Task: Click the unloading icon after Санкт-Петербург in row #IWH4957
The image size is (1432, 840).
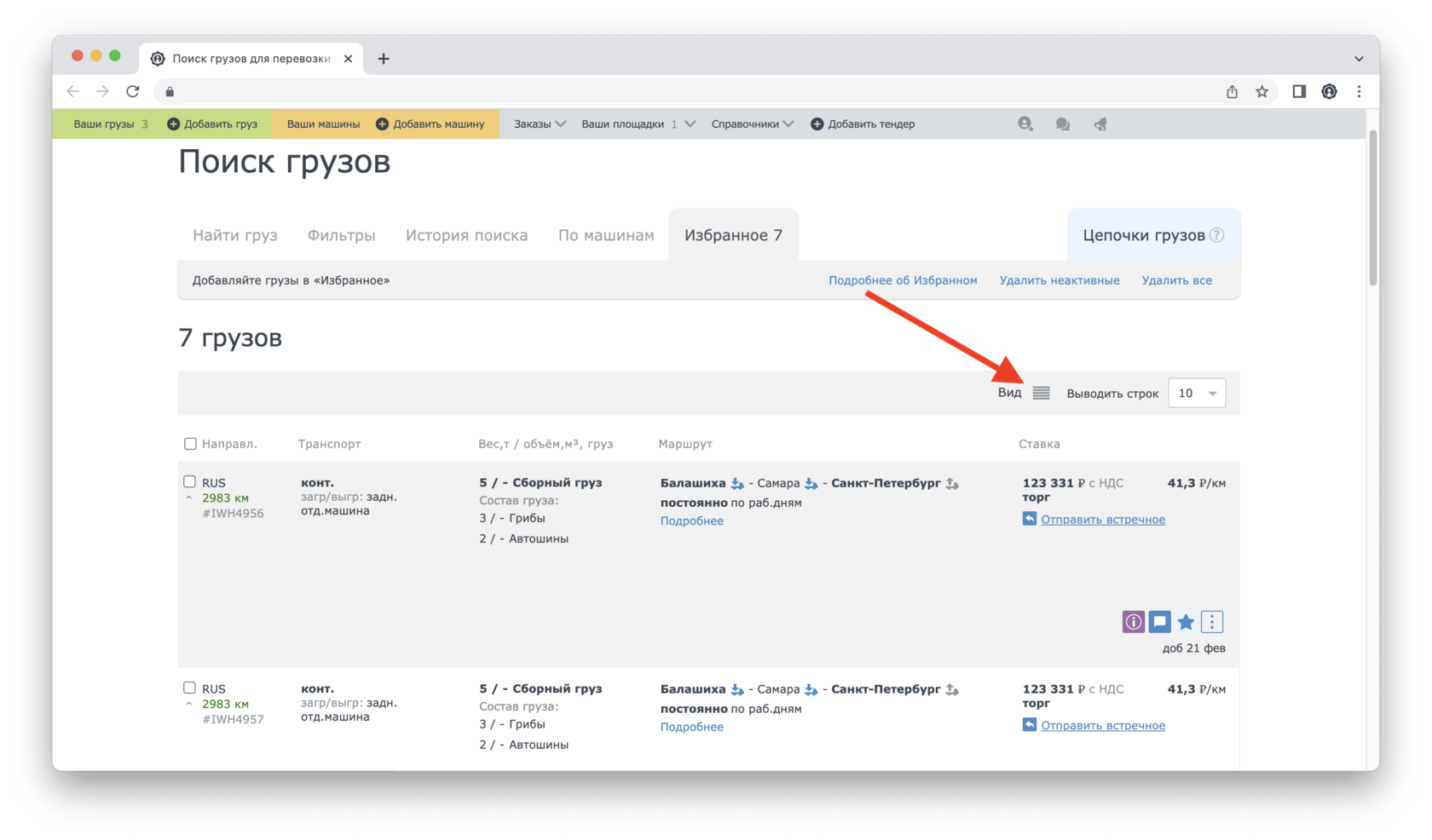Action: 952,690
